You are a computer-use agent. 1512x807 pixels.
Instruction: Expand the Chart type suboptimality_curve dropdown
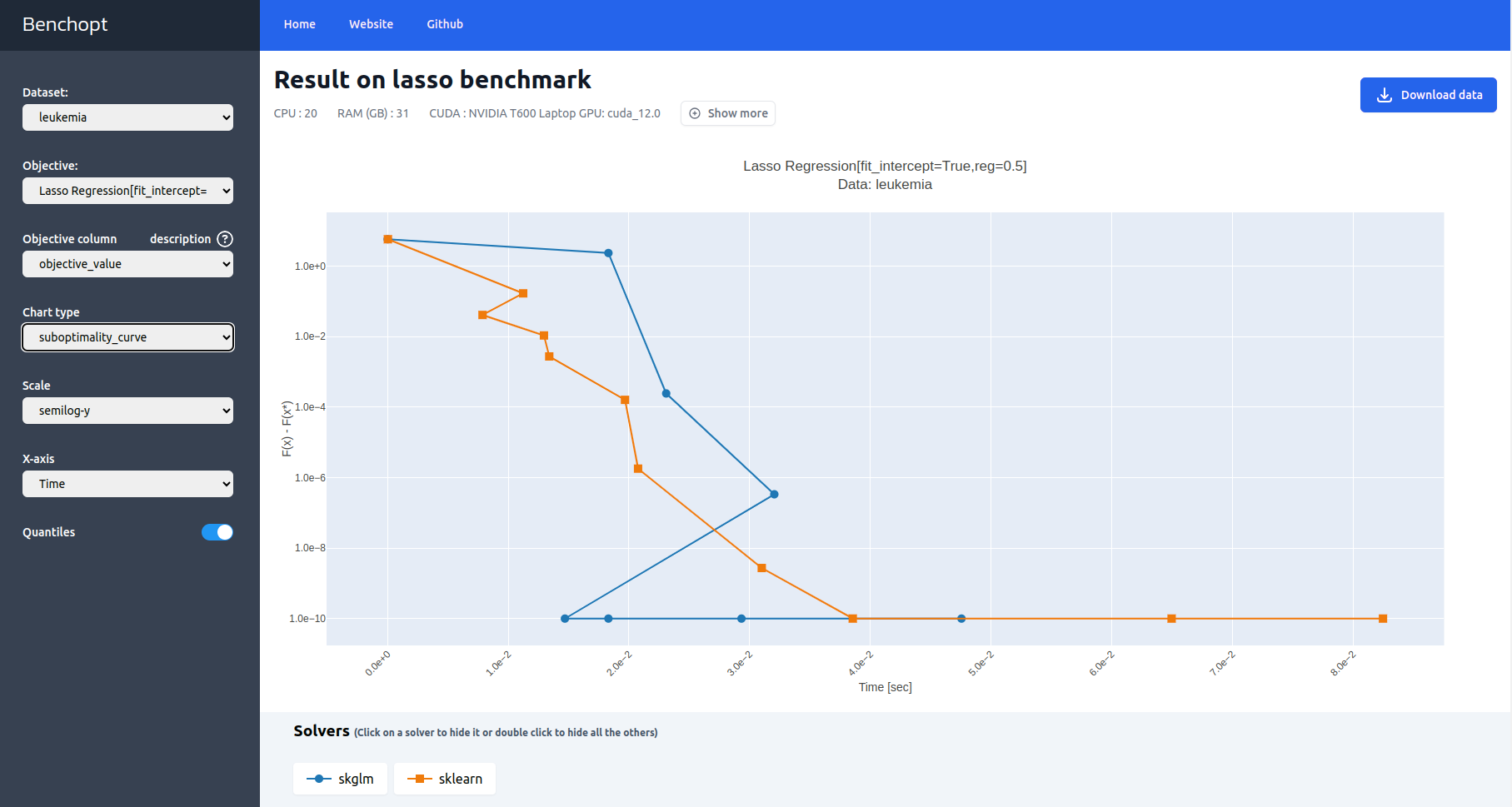127,337
